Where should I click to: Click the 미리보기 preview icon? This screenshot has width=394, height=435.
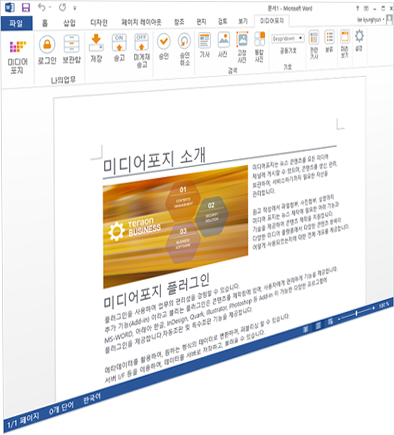345,36
